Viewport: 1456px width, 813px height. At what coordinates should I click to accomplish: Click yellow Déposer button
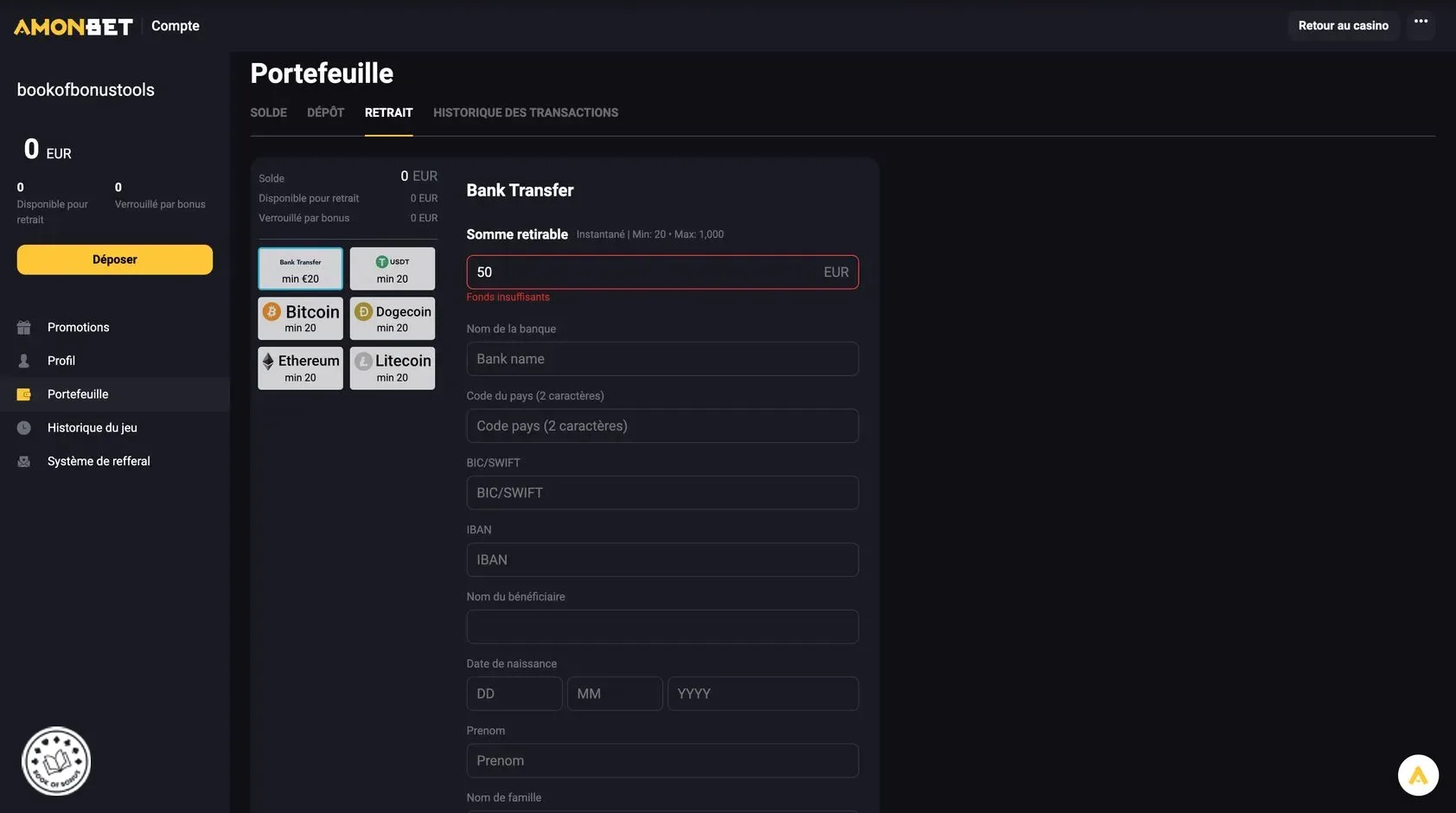click(115, 259)
